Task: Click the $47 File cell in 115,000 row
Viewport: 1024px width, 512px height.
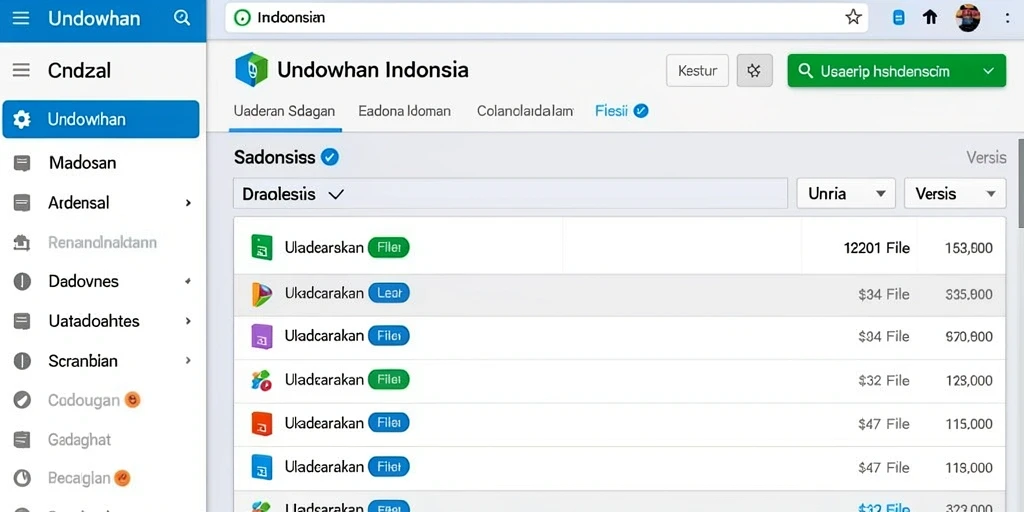Action: [x=884, y=424]
